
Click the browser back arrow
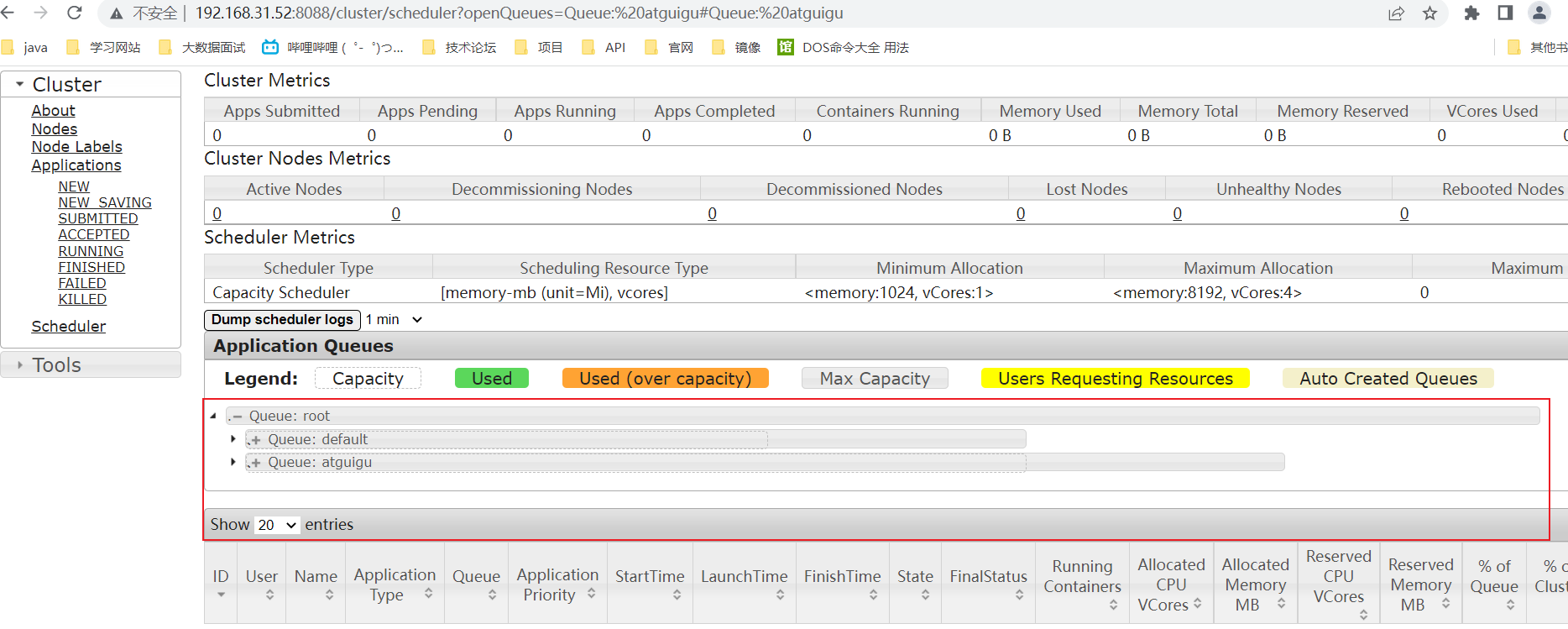point(8,13)
